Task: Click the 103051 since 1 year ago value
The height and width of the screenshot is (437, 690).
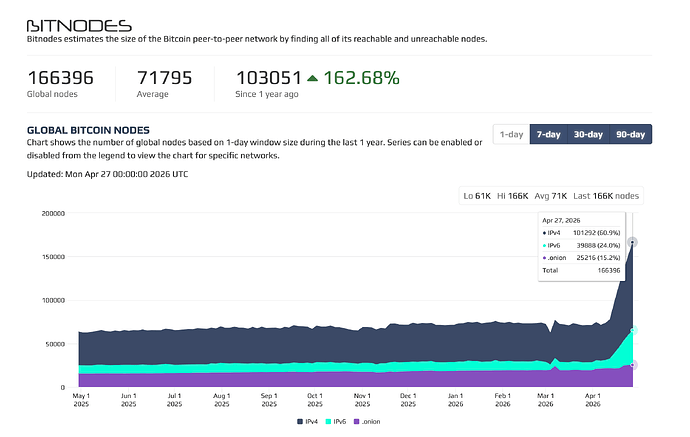Action: coord(269,78)
